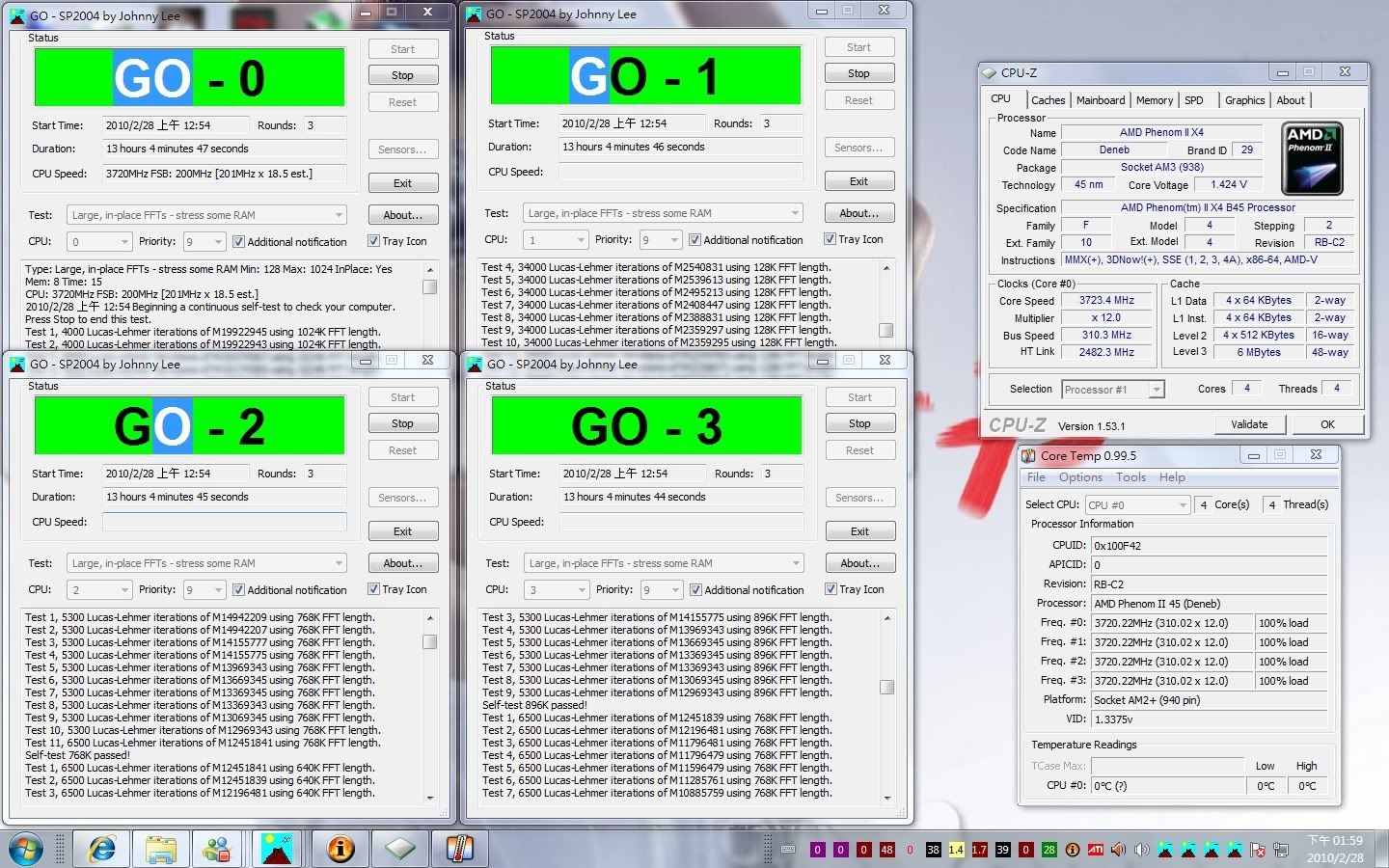The width and height of the screenshot is (1389, 868).
Task: Click the Core Temp title bar icon
Action: click(x=1030, y=455)
